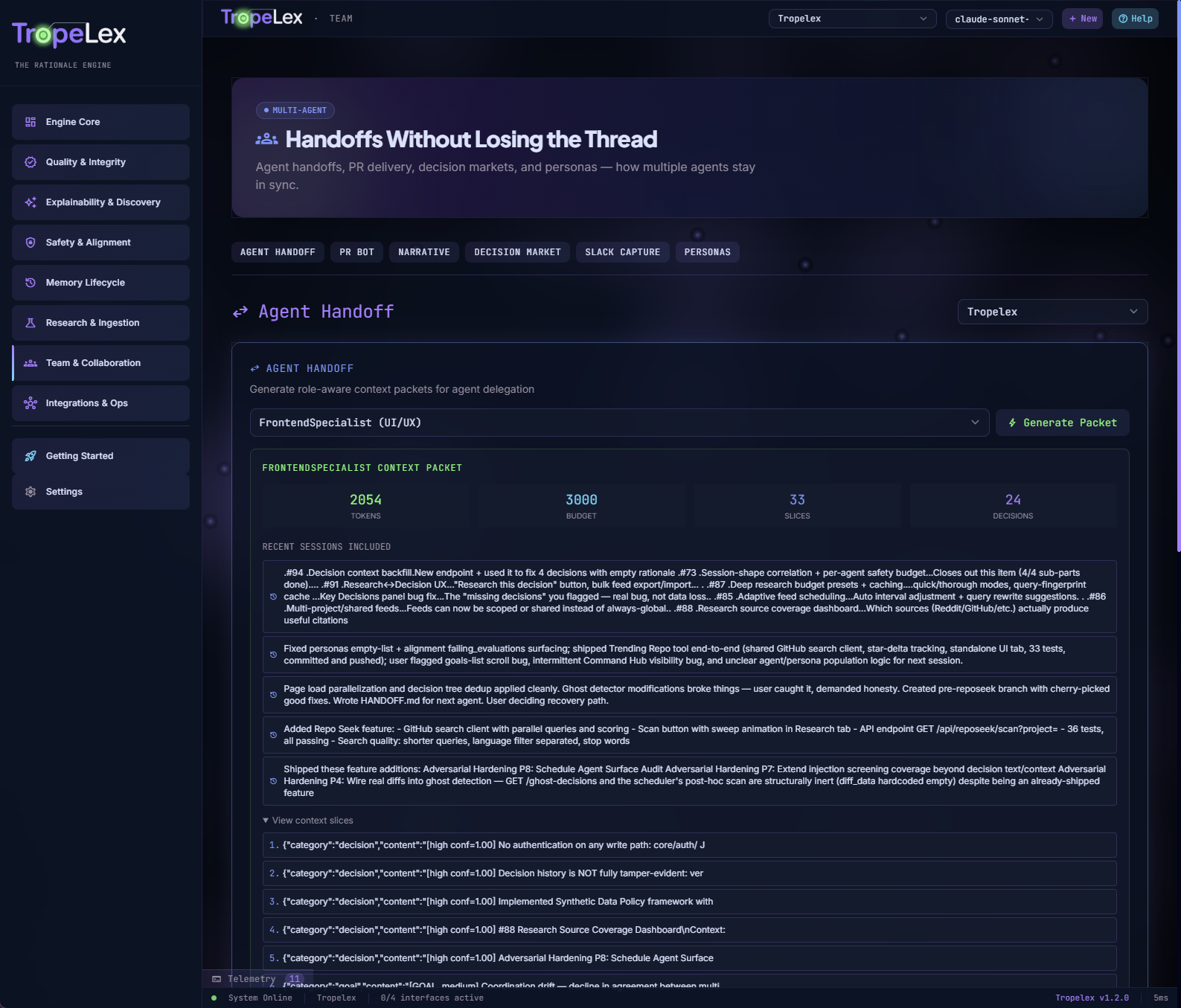1181x1008 pixels.
Task: Switch to the PR Bot tab
Action: [357, 252]
